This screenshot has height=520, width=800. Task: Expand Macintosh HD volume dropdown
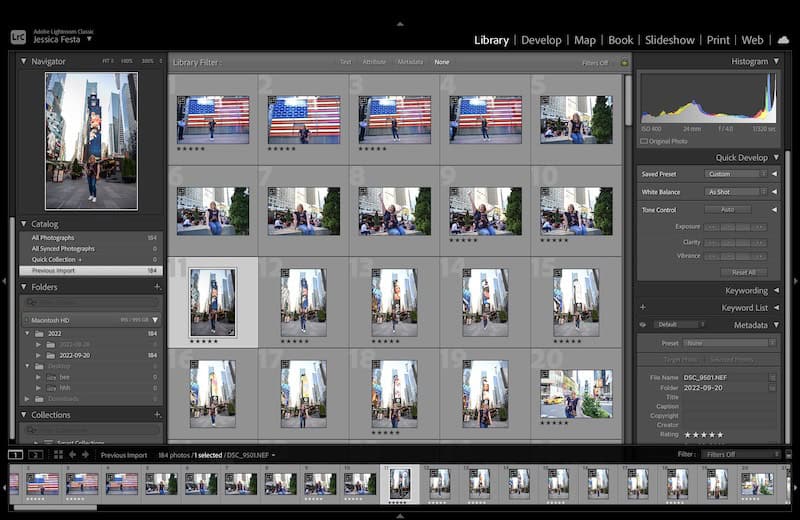[x=155, y=320]
